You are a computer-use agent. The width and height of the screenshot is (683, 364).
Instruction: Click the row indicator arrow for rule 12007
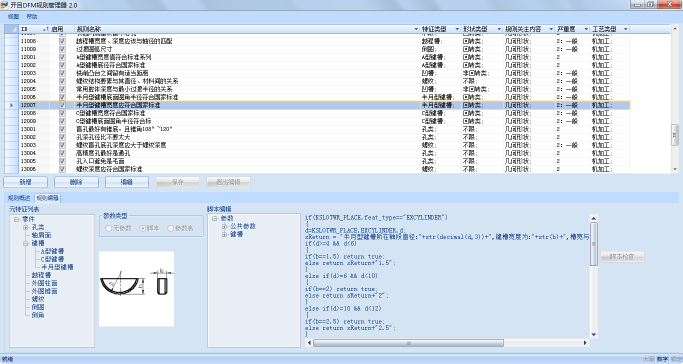pos(11,105)
